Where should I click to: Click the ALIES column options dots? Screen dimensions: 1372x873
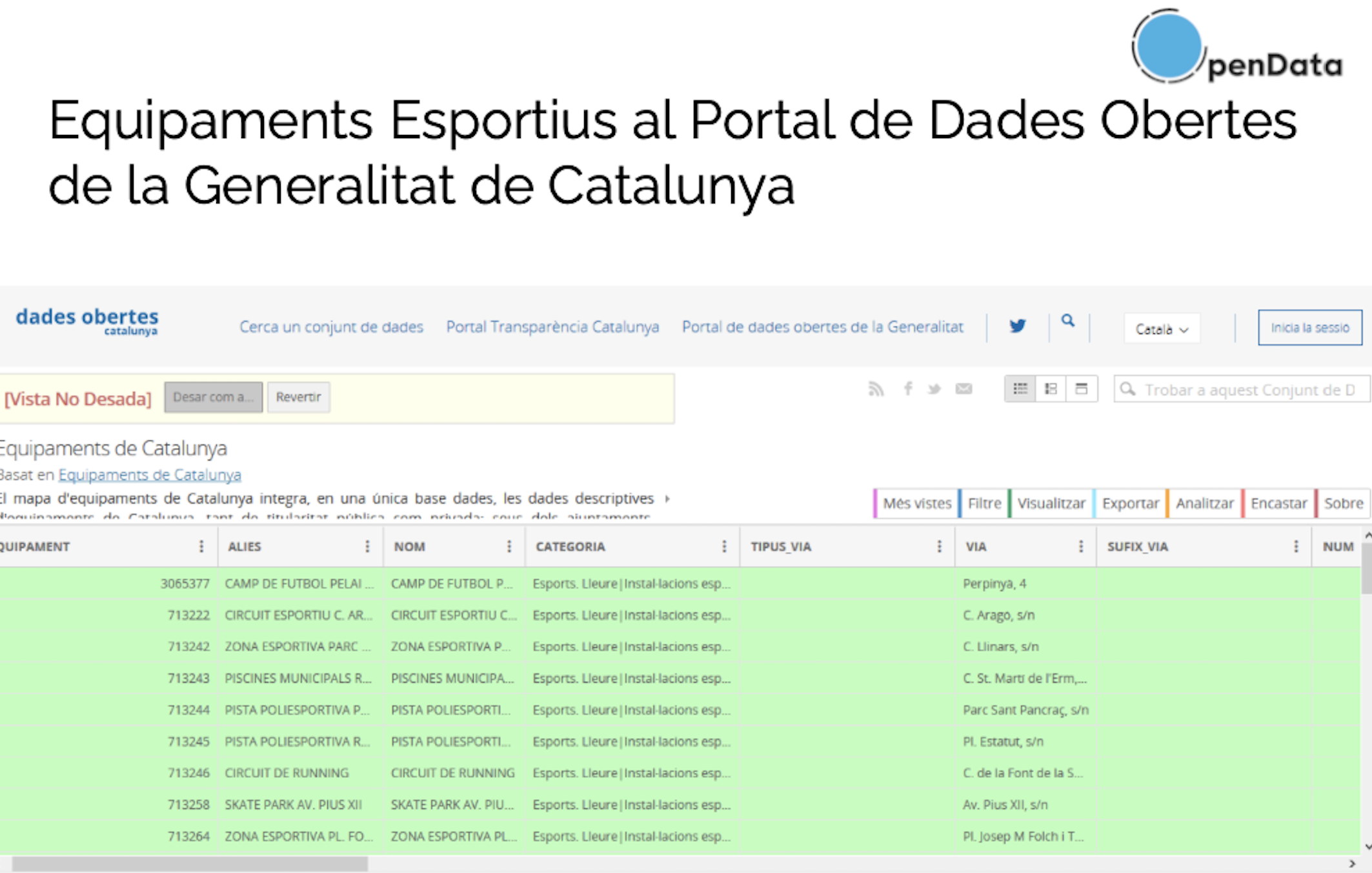367,547
